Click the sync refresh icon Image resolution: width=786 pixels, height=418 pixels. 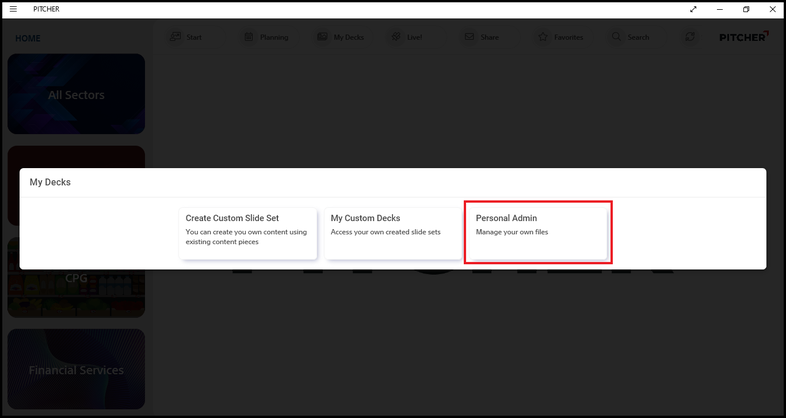point(689,37)
